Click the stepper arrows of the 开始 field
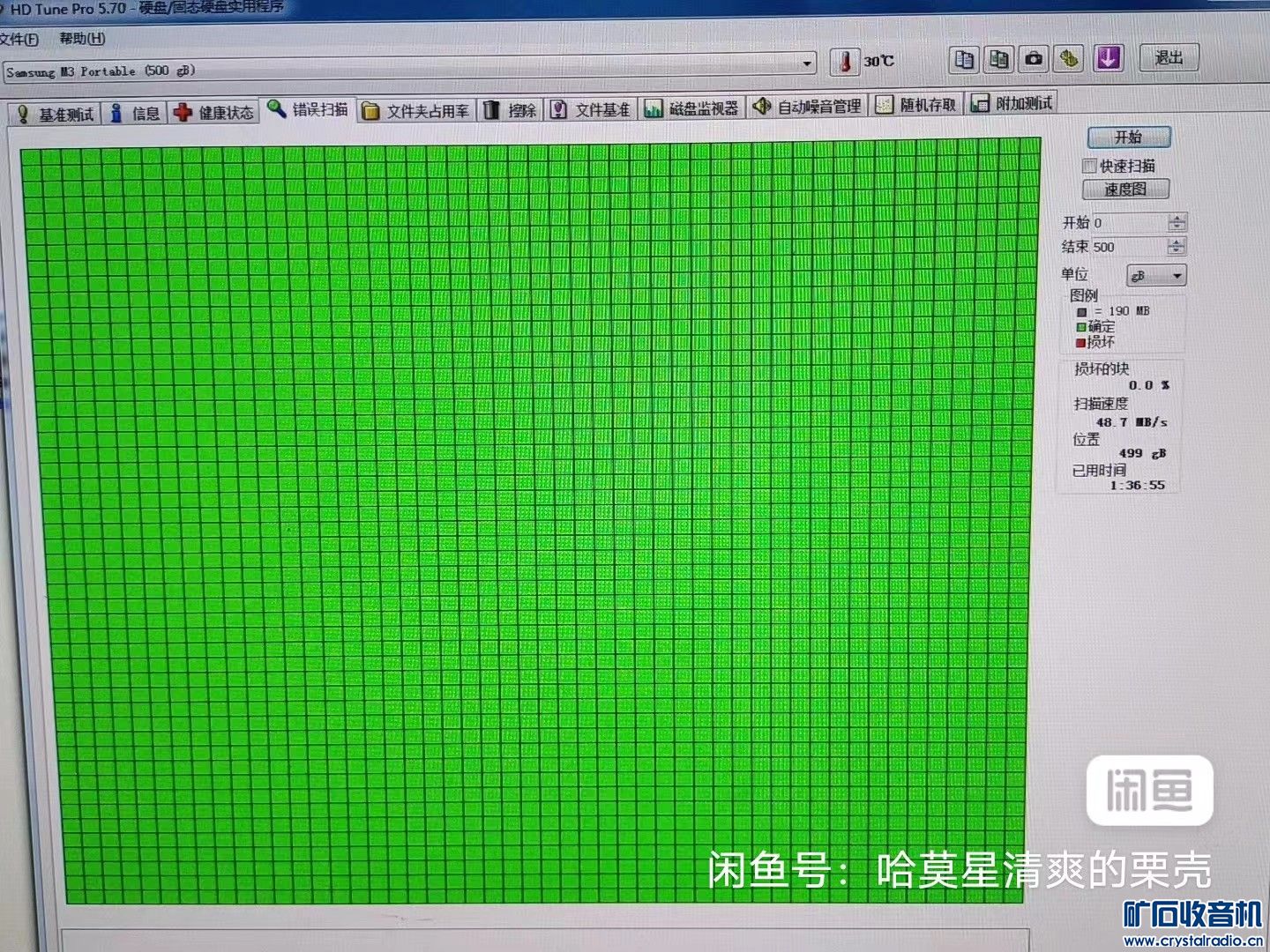Viewport: 1270px width, 952px height. pos(1177,222)
